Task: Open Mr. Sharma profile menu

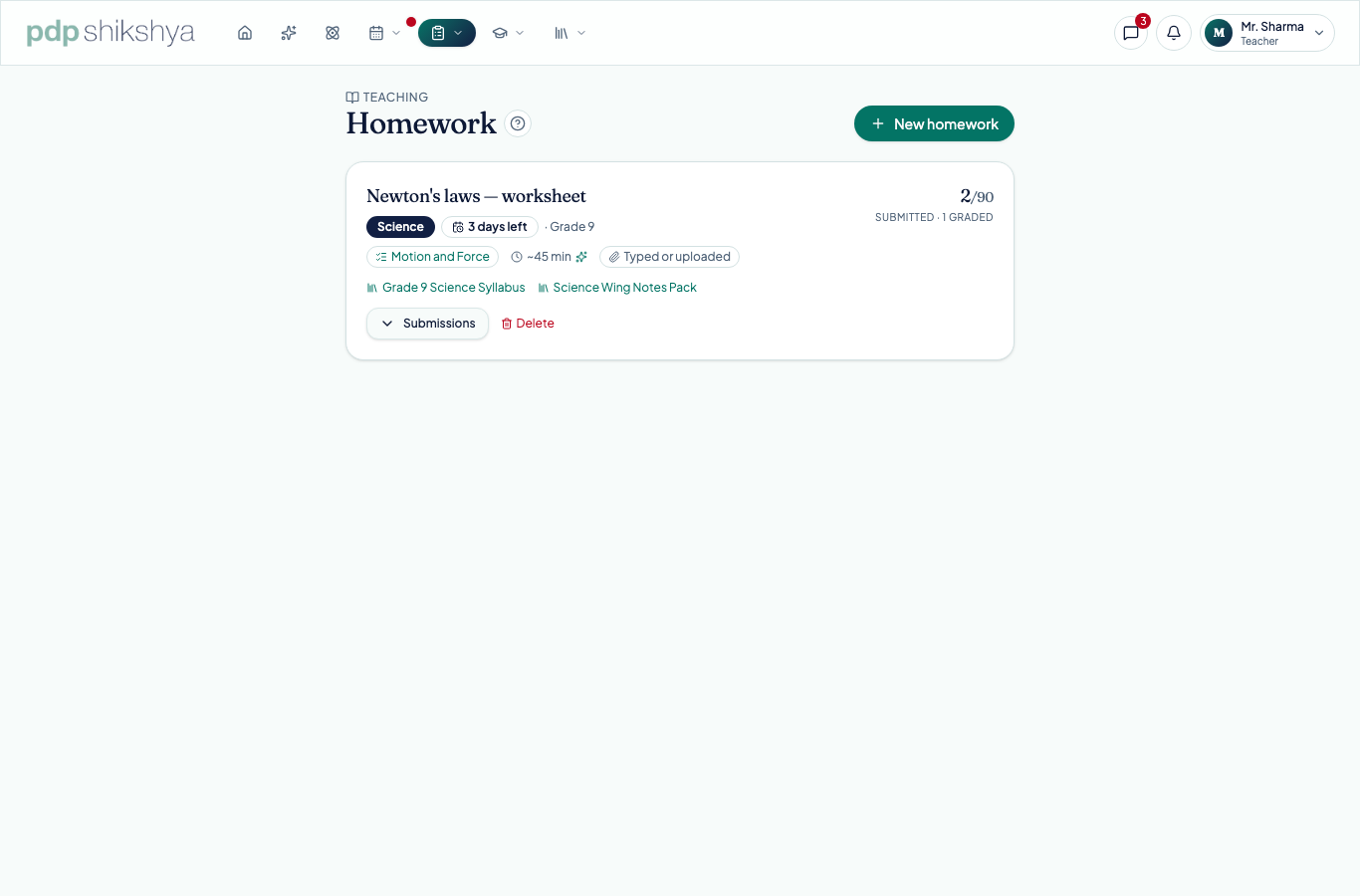Action: click(1266, 33)
